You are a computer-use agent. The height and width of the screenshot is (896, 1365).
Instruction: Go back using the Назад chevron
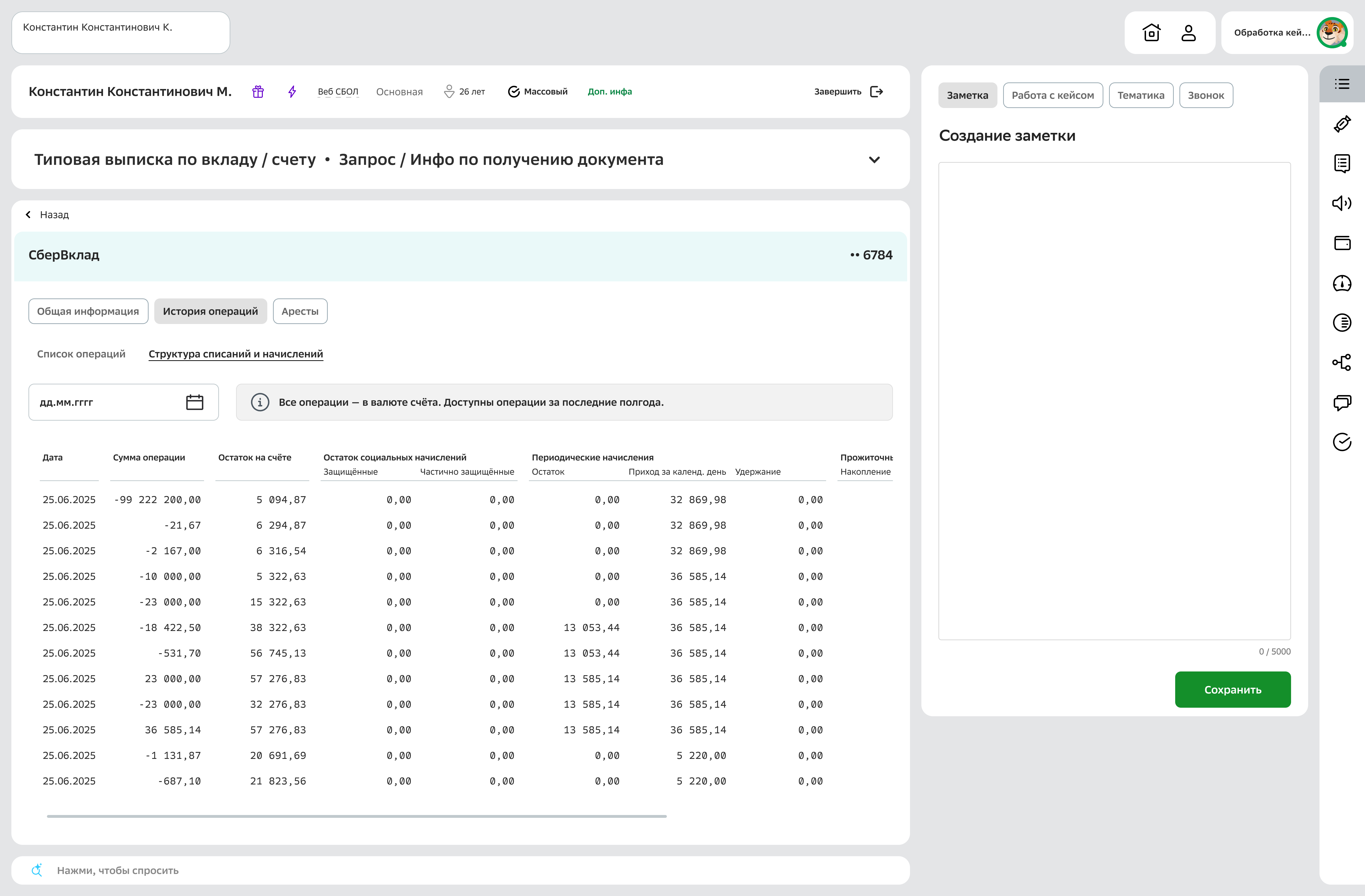[28, 214]
